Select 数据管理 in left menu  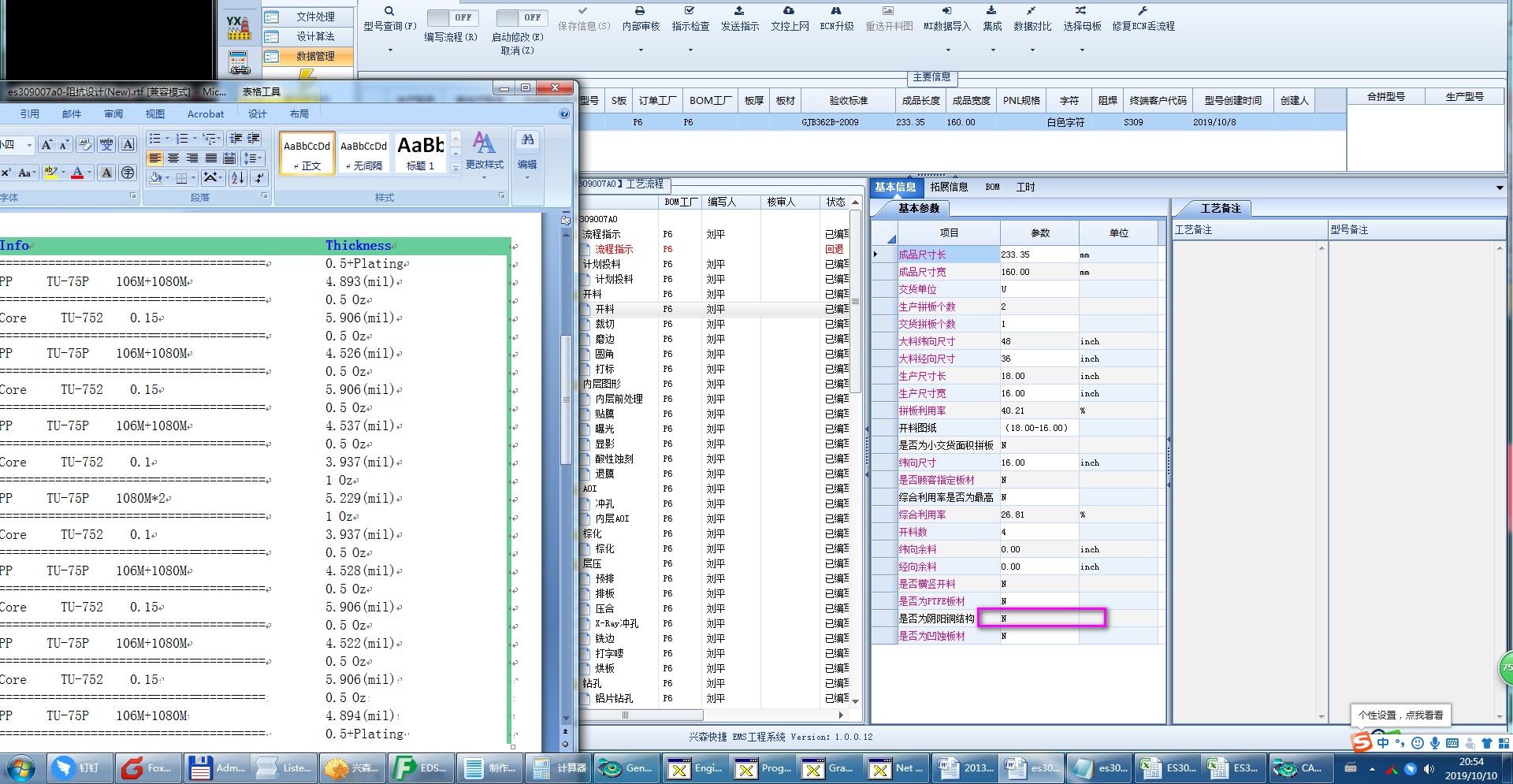tap(307, 56)
